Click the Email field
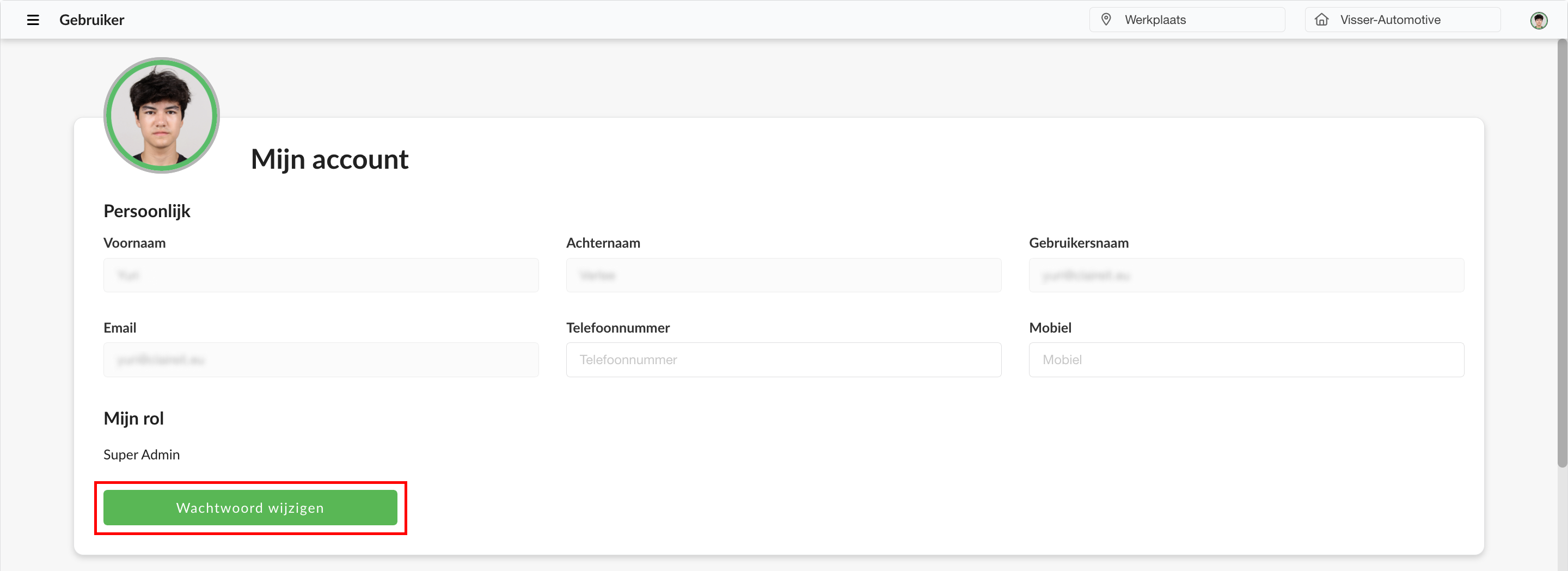1568x571 pixels. coord(321,360)
